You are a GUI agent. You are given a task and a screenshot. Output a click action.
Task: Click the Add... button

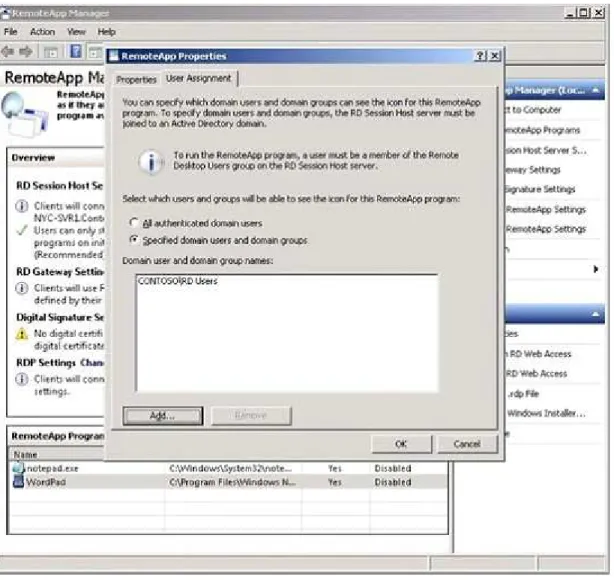(163, 416)
